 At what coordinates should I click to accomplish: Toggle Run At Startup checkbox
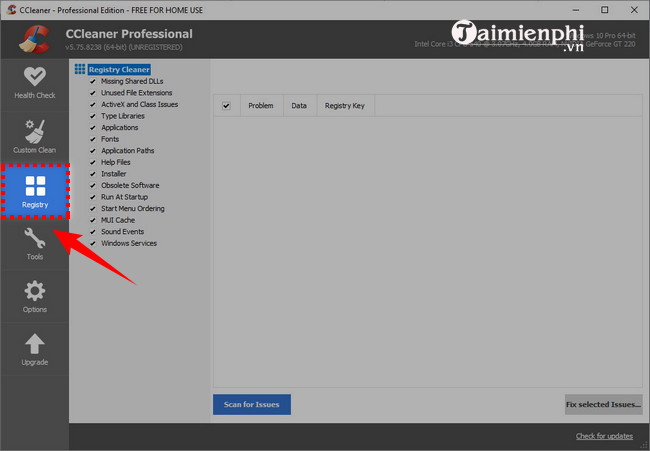93,197
